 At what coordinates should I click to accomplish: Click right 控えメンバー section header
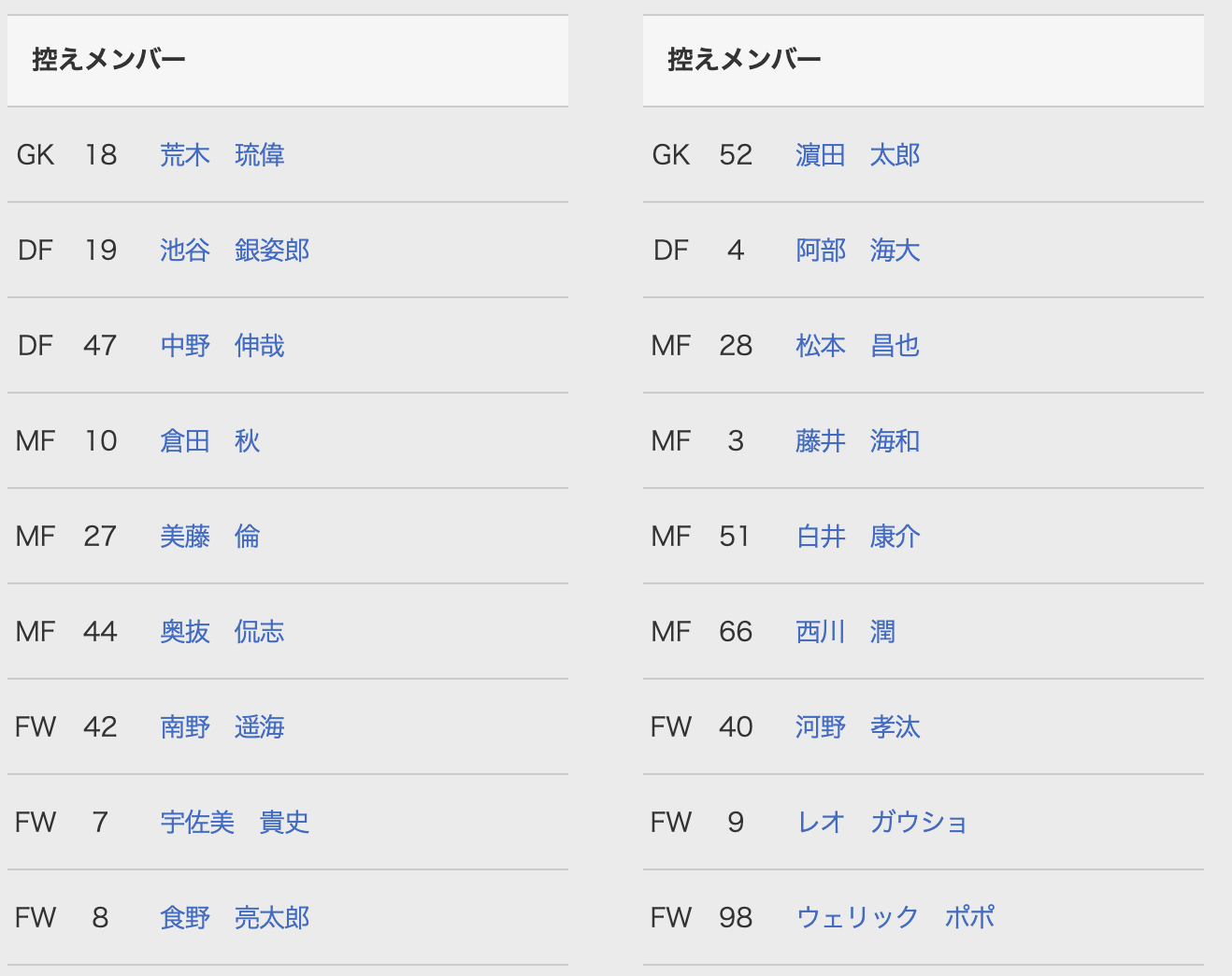tap(745, 60)
